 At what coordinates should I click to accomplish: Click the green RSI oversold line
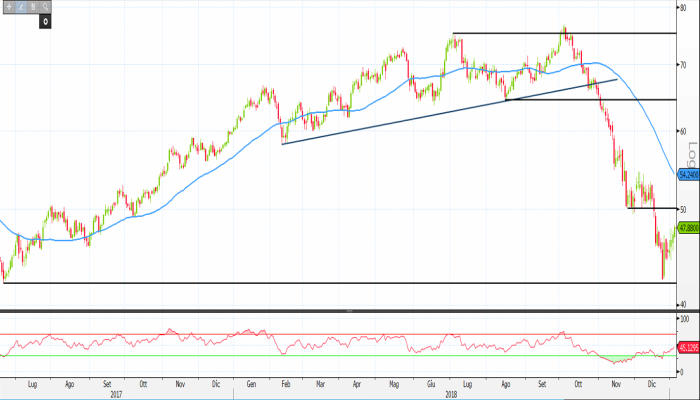click(300, 356)
